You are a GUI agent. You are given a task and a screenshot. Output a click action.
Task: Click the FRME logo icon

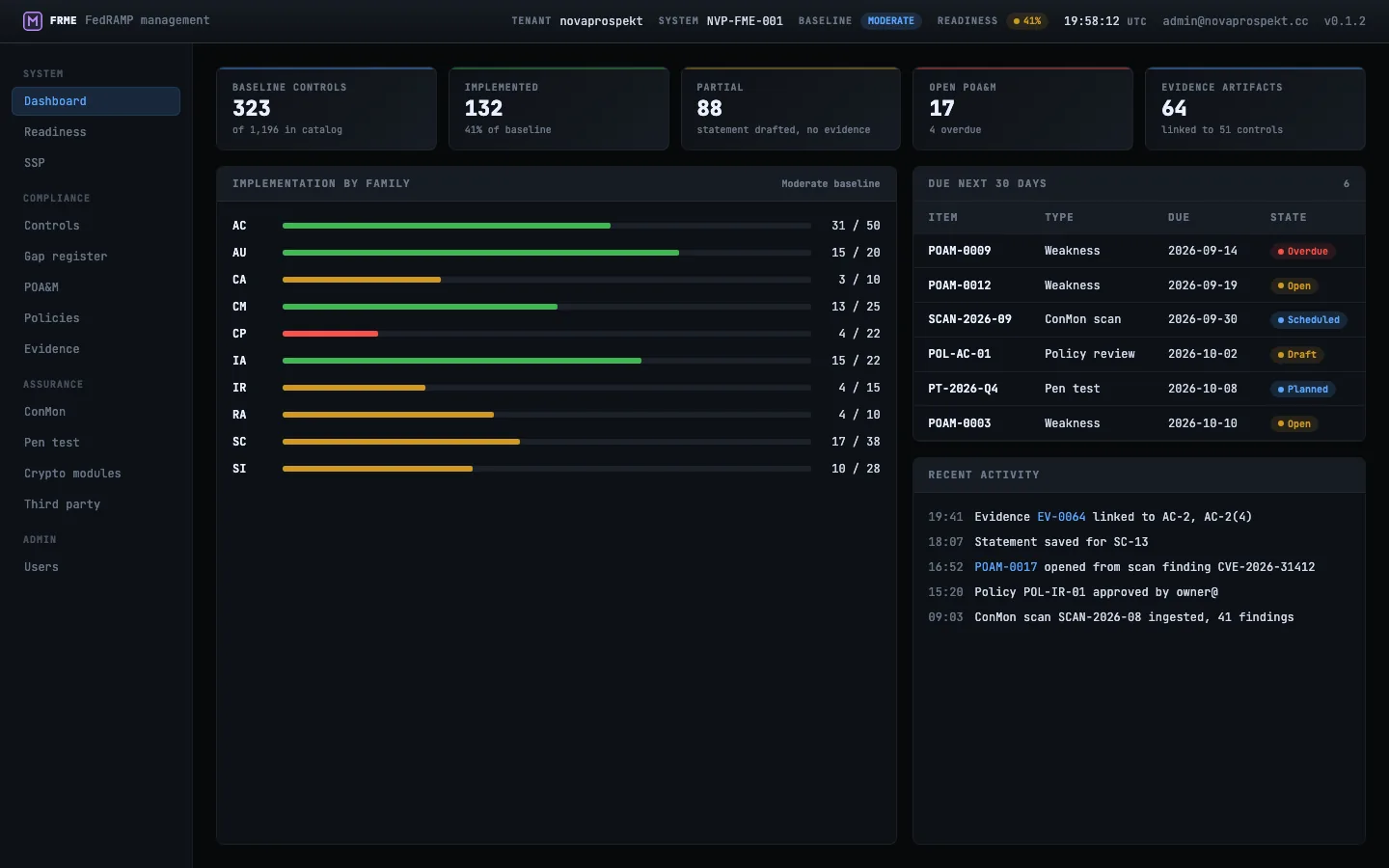click(x=33, y=20)
